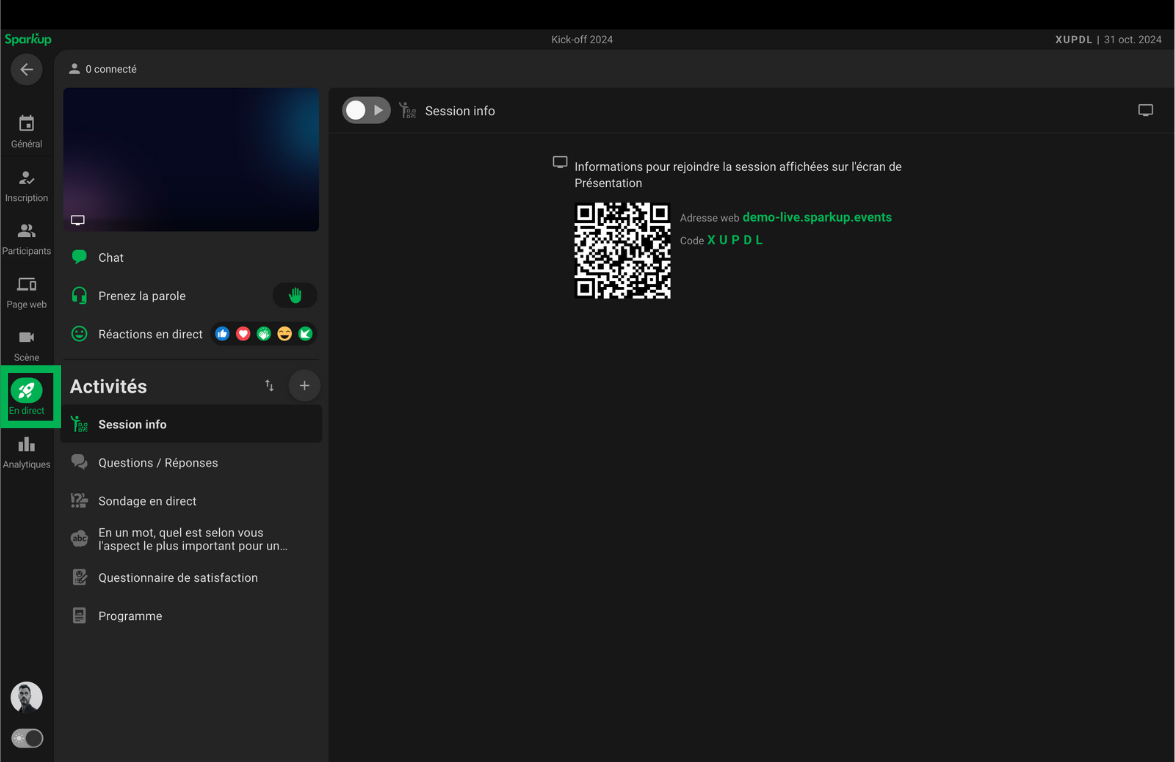Open the Analytiques chart section
The width and height of the screenshot is (1175, 762).
pyautogui.click(x=26, y=451)
